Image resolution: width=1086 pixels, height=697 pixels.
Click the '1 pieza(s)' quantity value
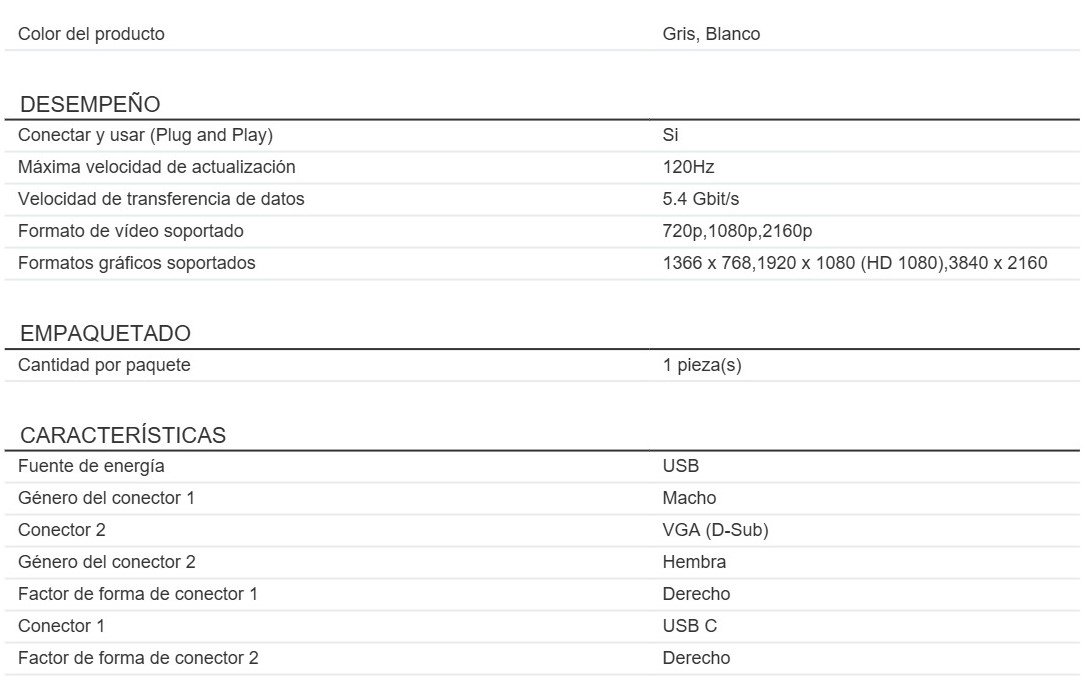pos(702,365)
